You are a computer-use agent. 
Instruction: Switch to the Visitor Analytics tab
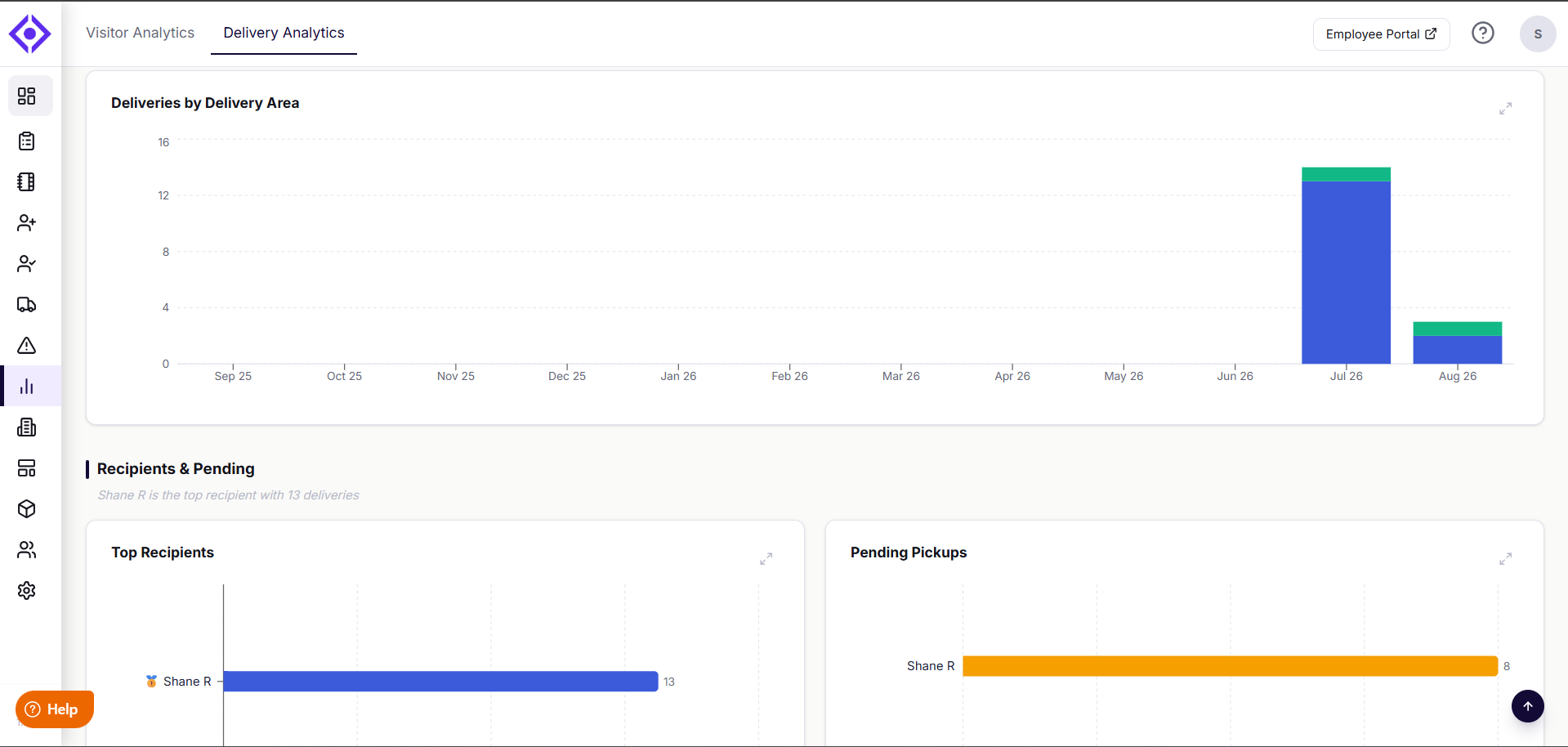(x=141, y=33)
